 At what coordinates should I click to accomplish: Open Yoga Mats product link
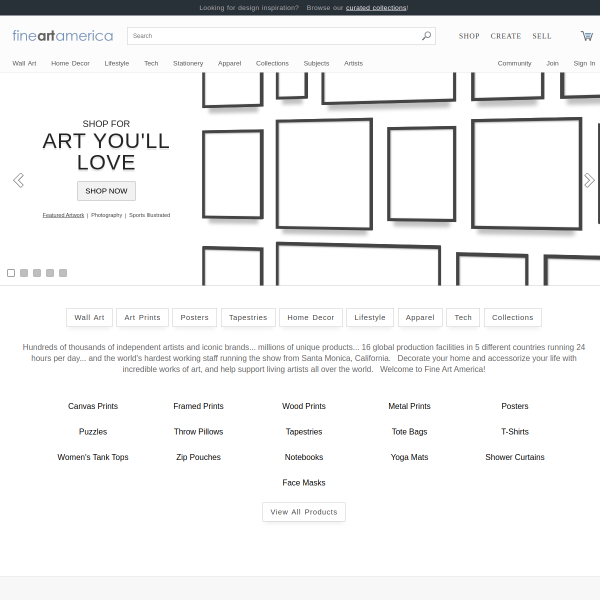pyautogui.click(x=409, y=457)
